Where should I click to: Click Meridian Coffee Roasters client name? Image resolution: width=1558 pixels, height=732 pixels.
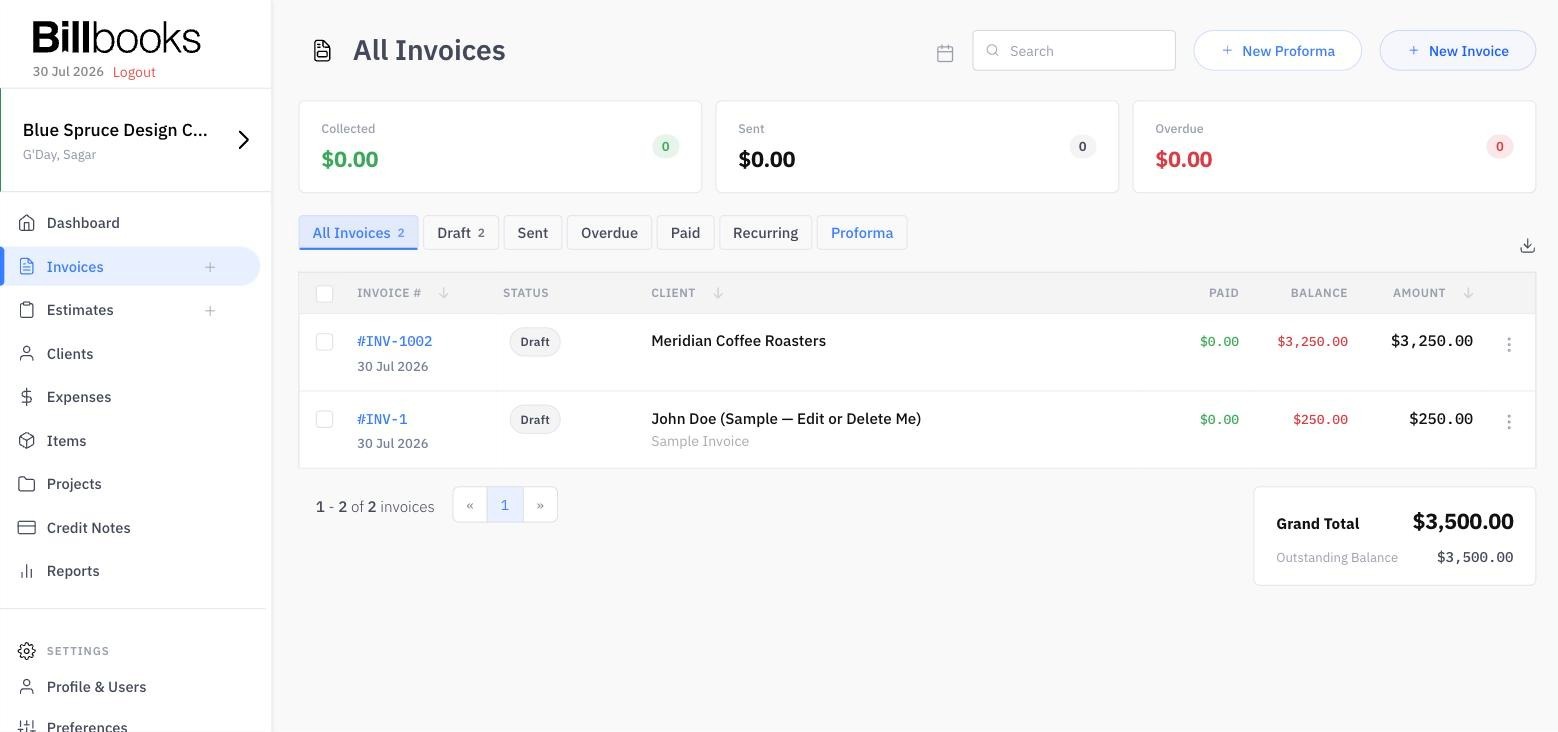(738, 341)
